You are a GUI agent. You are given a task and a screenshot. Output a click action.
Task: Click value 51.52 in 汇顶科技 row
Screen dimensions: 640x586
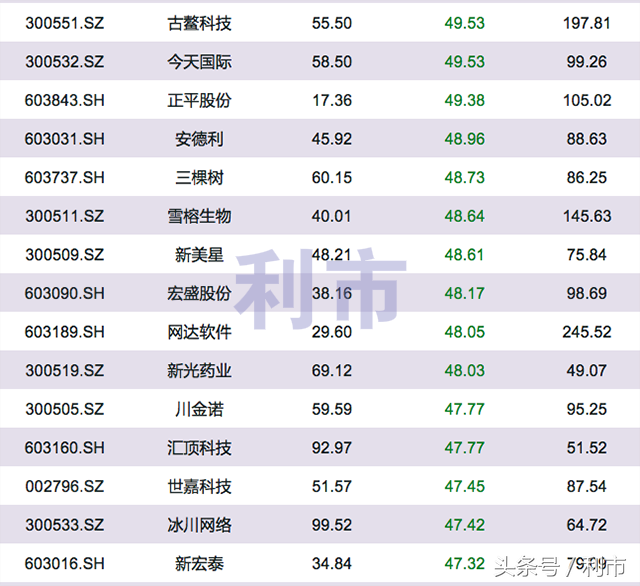[x=587, y=448]
